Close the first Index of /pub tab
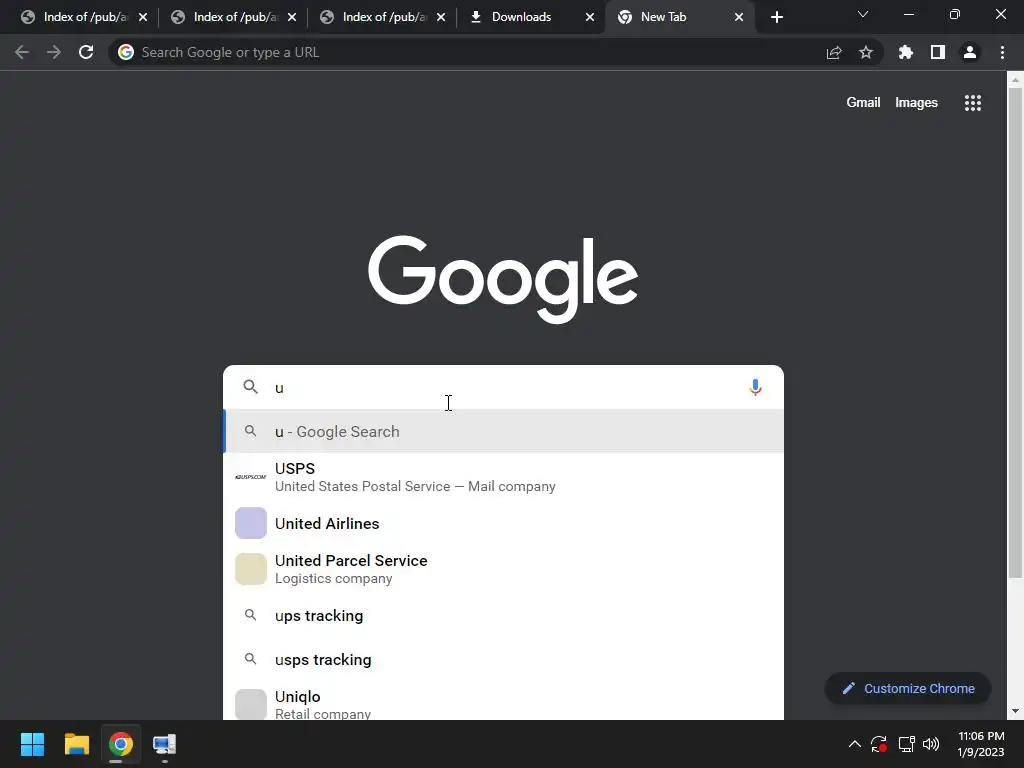 (x=143, y=17)
